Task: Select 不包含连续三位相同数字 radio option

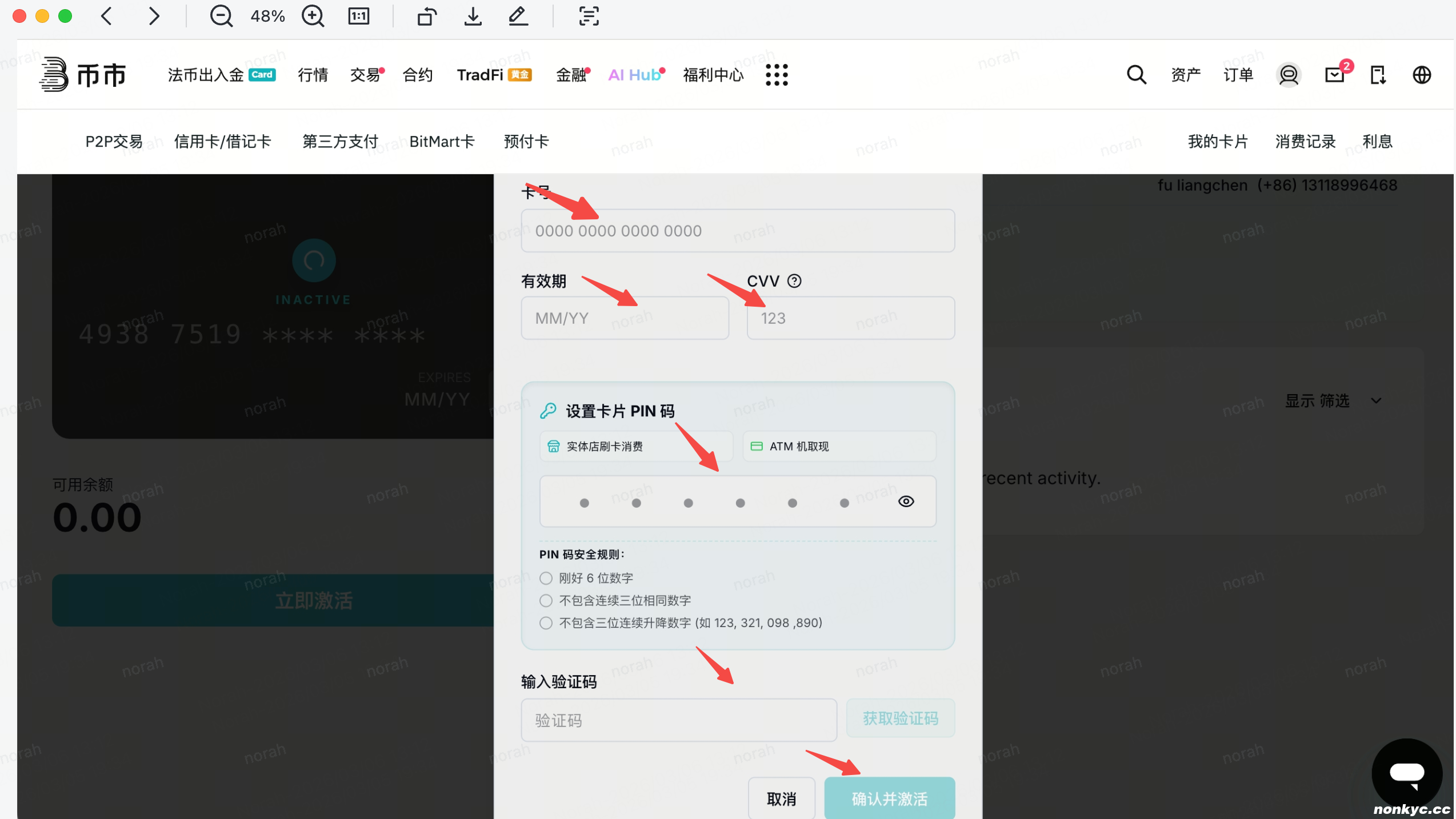Action: (546, 600)
